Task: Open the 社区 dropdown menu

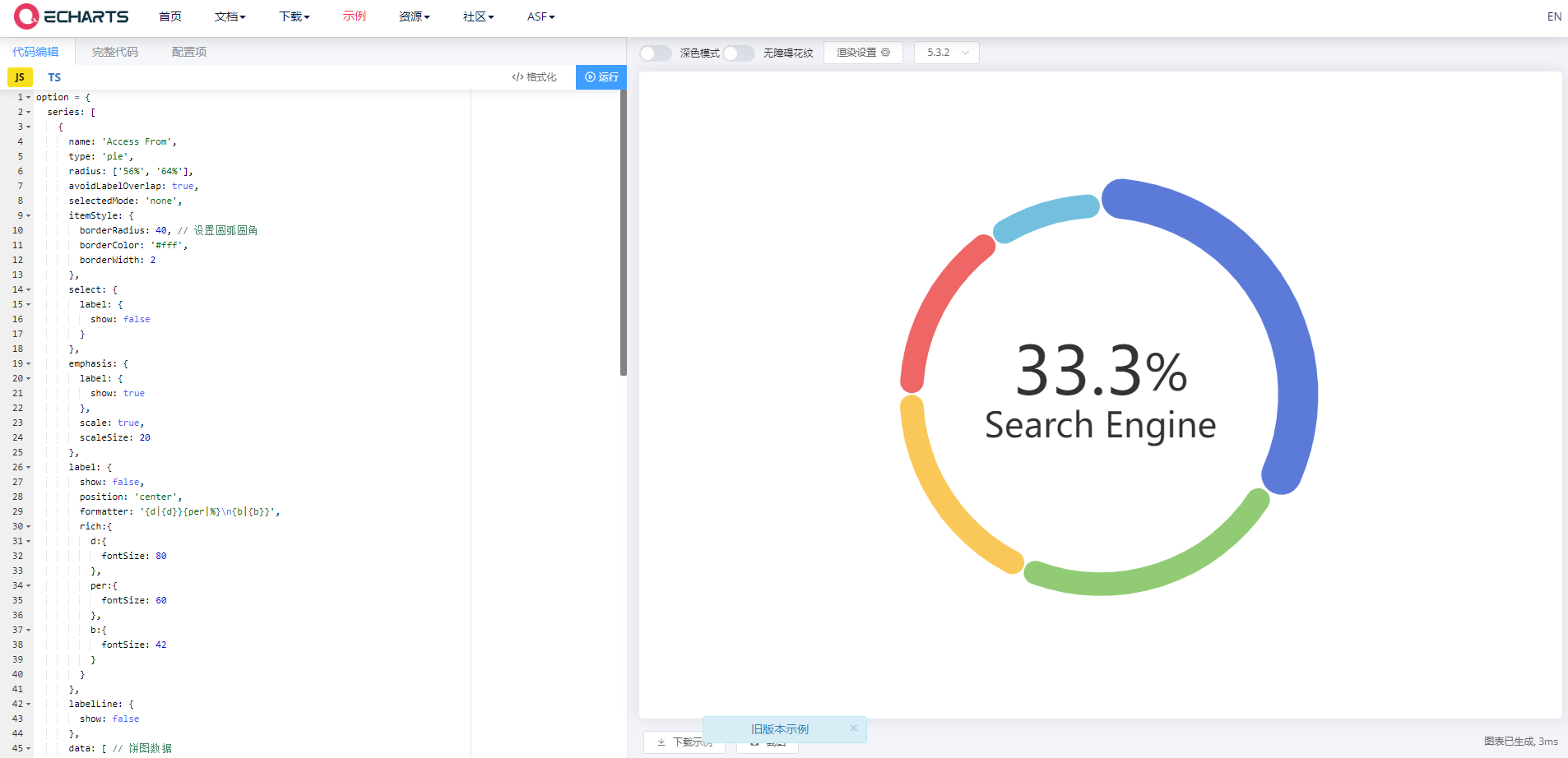Action: click(479, 16)
